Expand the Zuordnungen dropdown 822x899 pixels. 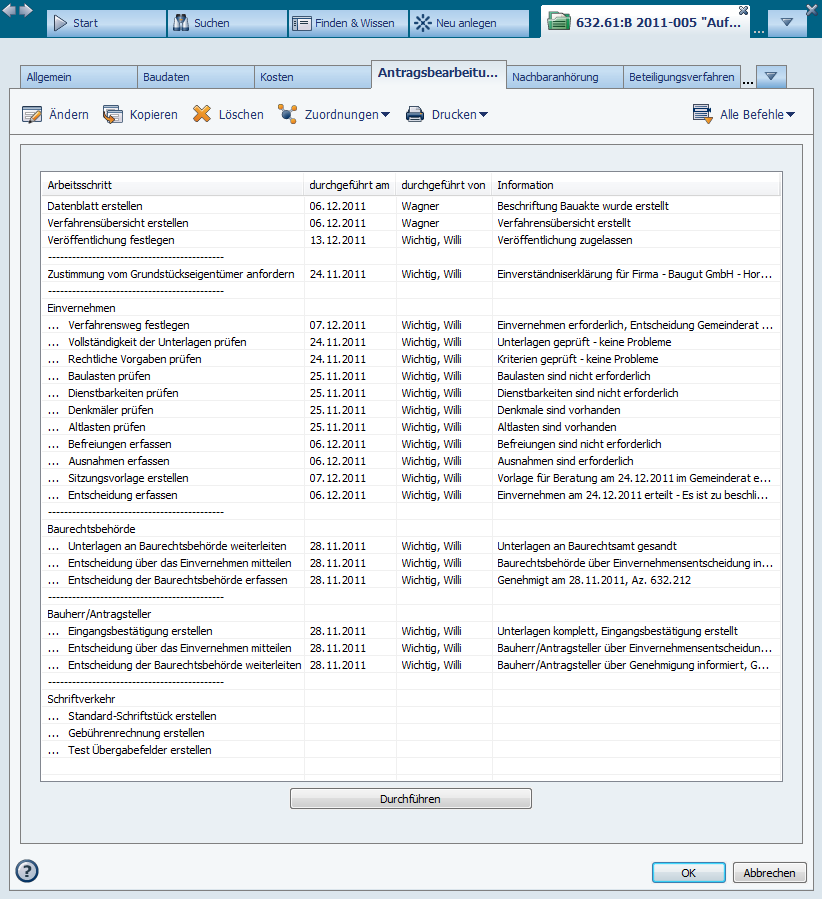click(x=335, y=115)
